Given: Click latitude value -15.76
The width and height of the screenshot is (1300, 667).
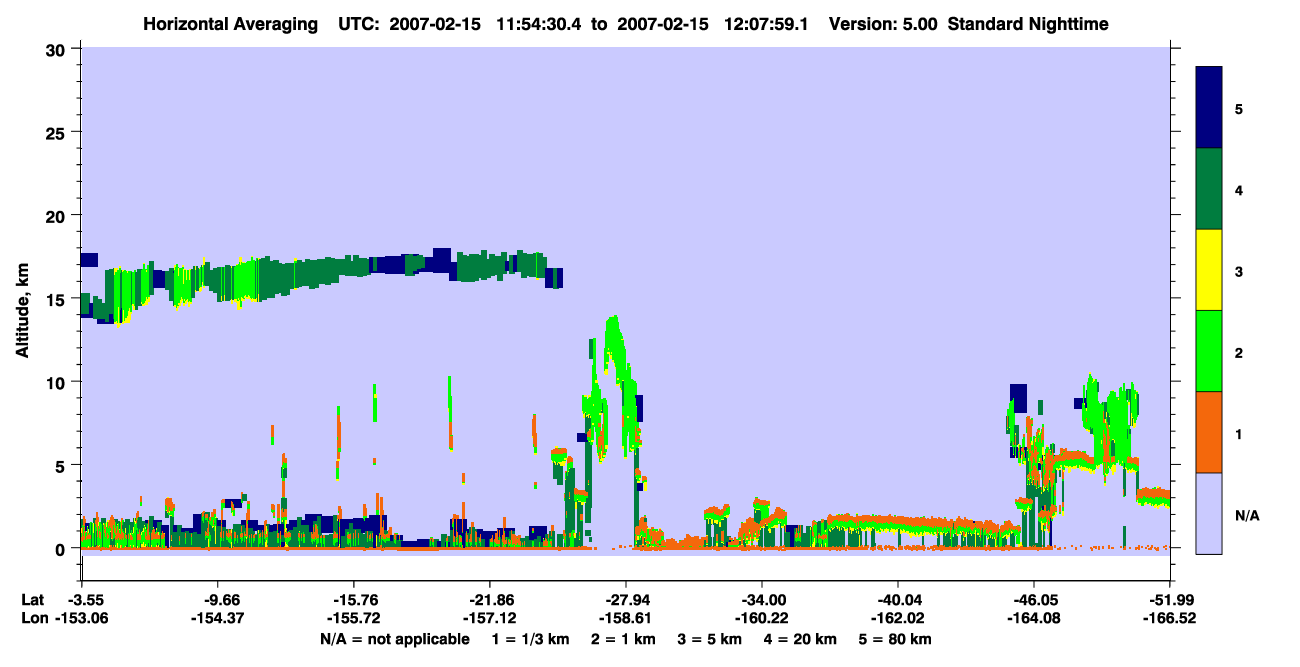Looking at the screenshot, I should click(x=354, y=600).
